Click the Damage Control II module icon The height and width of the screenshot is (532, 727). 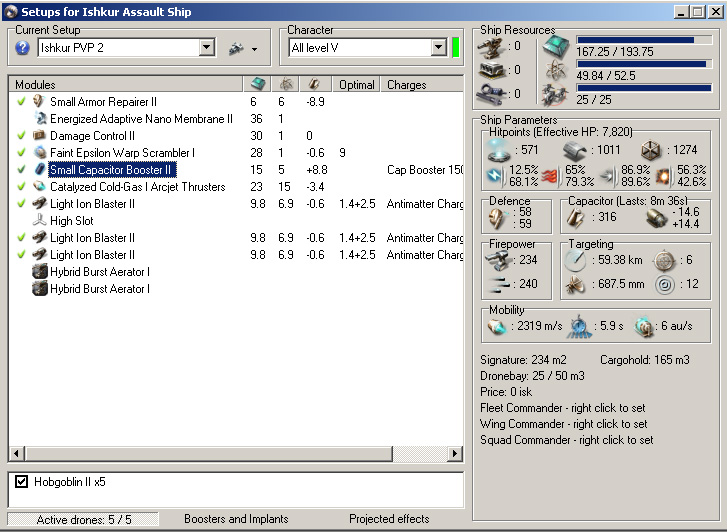coord(39,135)
